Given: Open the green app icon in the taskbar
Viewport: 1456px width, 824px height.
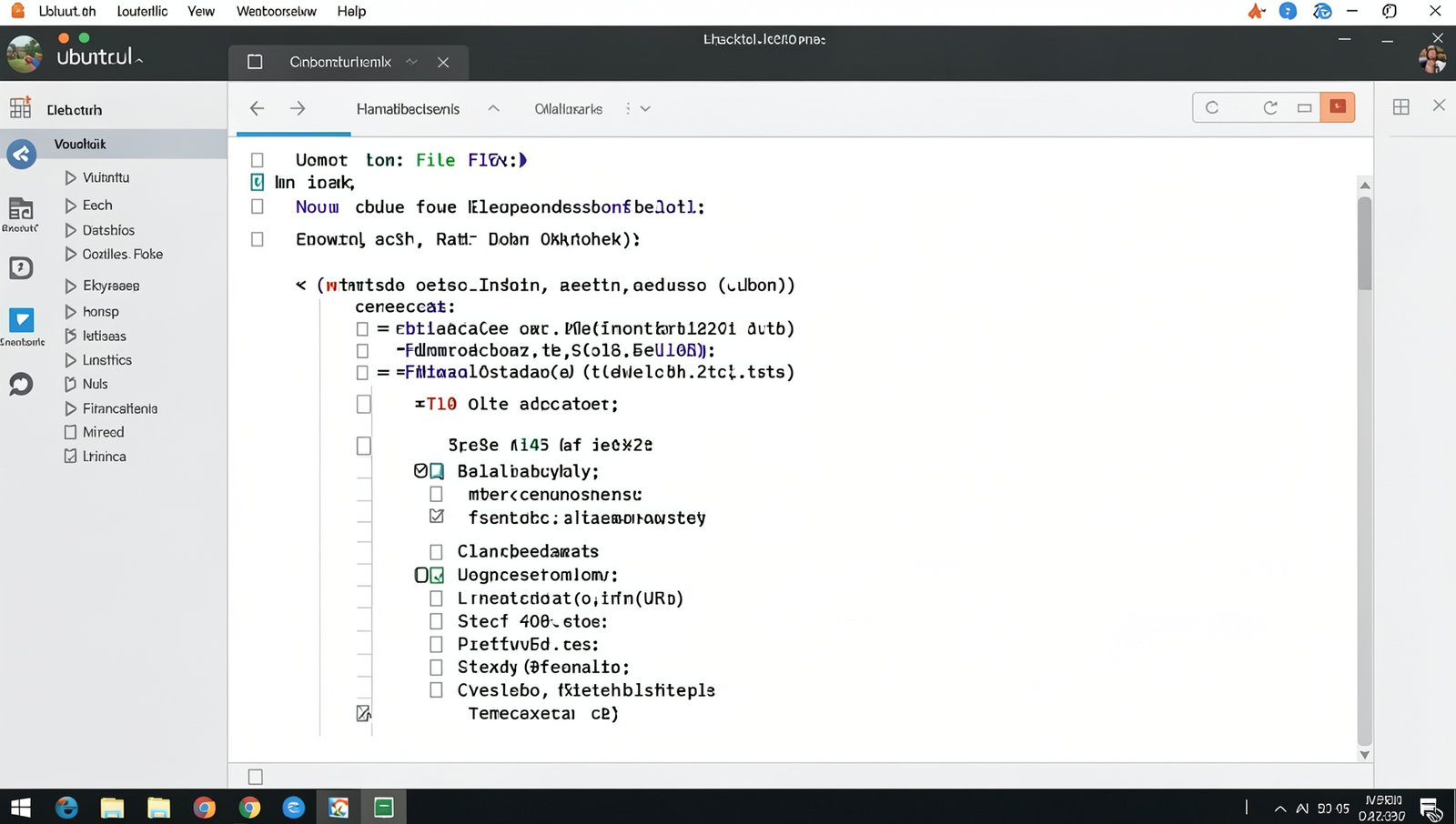Looking at the screenshot, I should click(x=384, y=808).
